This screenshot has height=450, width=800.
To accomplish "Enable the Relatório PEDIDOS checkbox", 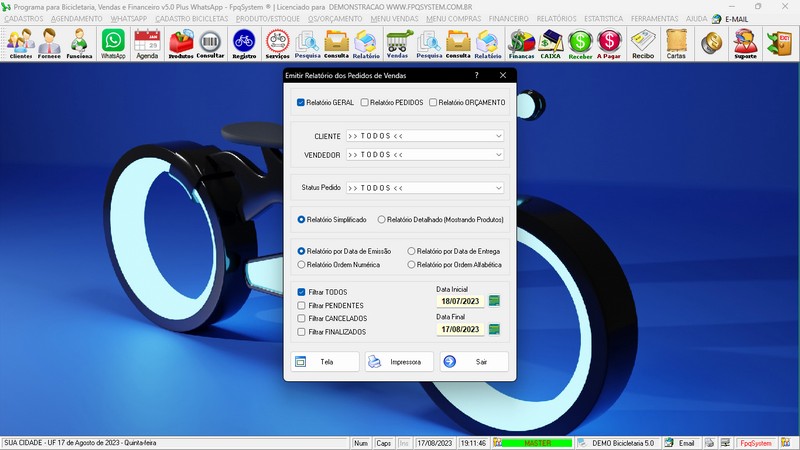I will (365, 102).
